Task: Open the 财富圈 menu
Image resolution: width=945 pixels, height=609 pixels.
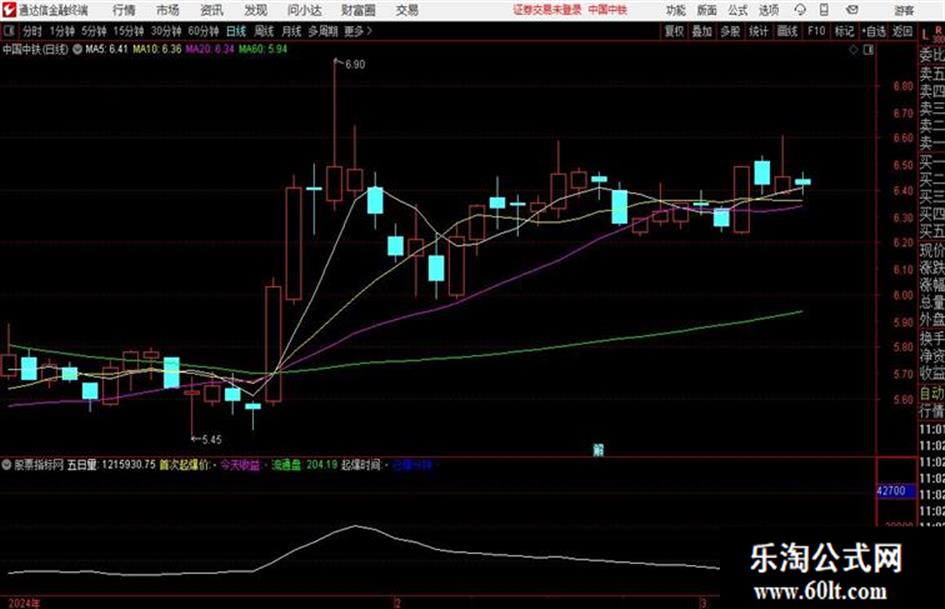Action: point(359,10)
